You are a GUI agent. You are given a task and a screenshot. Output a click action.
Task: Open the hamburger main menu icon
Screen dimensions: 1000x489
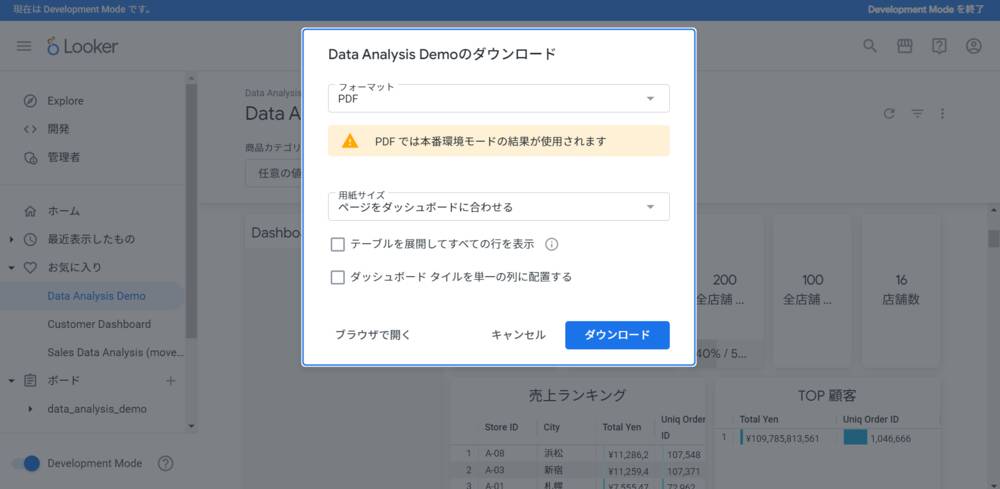(x=24, y=47)
